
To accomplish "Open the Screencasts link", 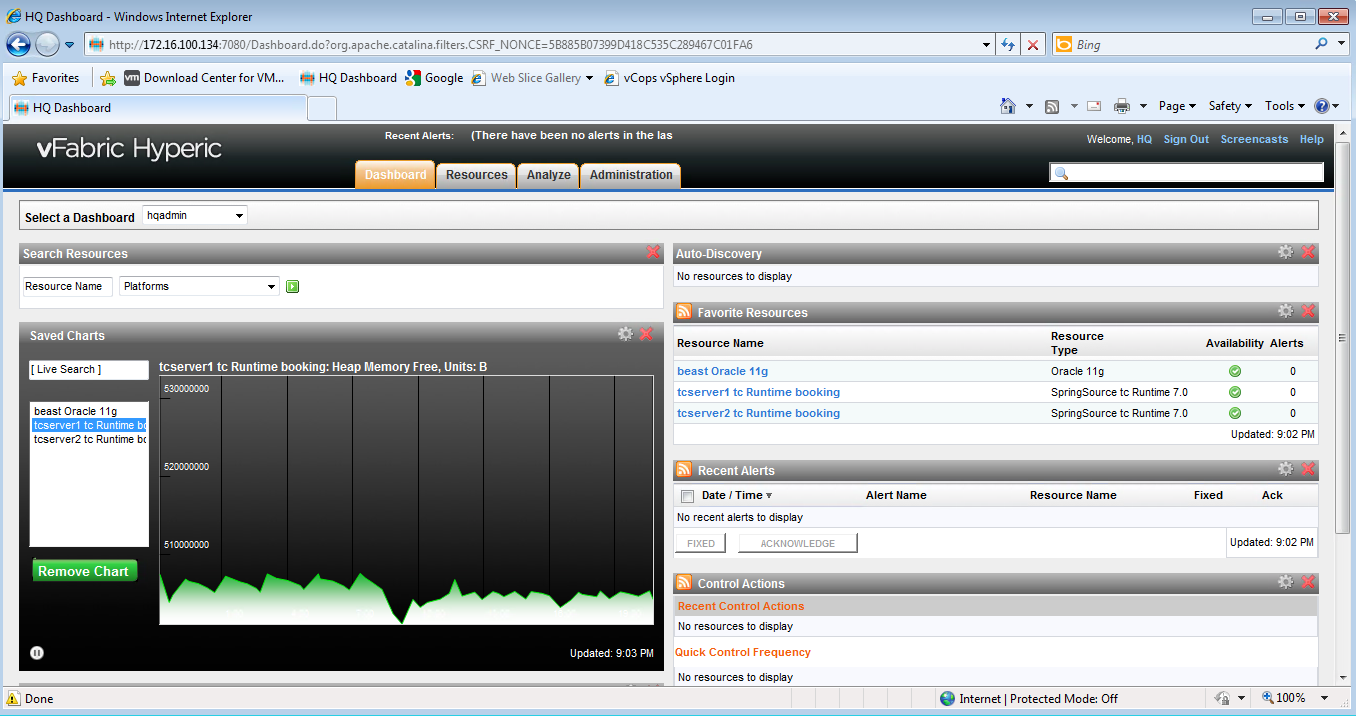I will [x=1254, y=139].
